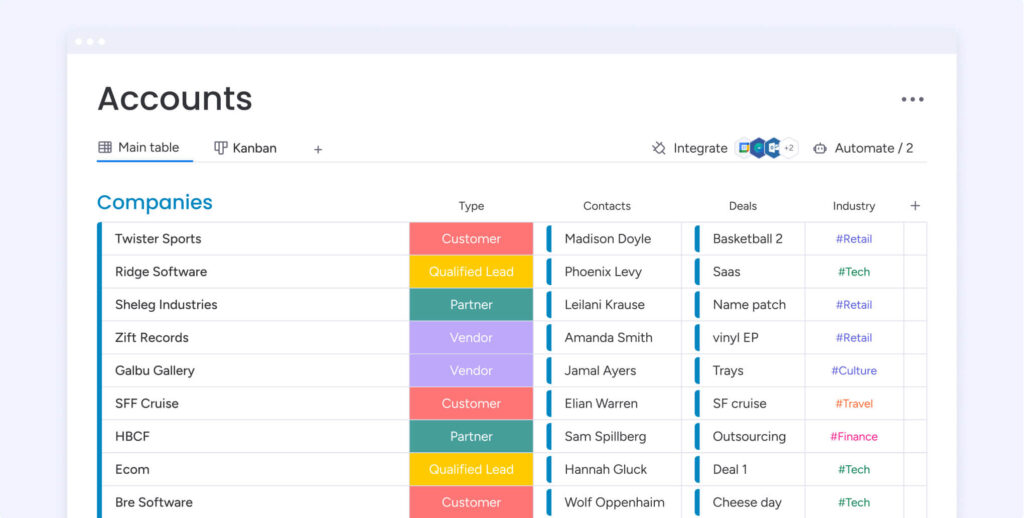The height and width of the screenshot is (518, 1024).
Task: Click the Contacts column header
Action: point(607,206)
